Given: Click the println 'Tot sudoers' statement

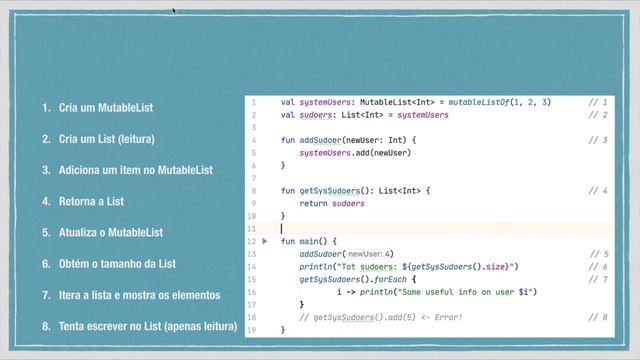Looking at the screenshot, I should coord(409,267).
